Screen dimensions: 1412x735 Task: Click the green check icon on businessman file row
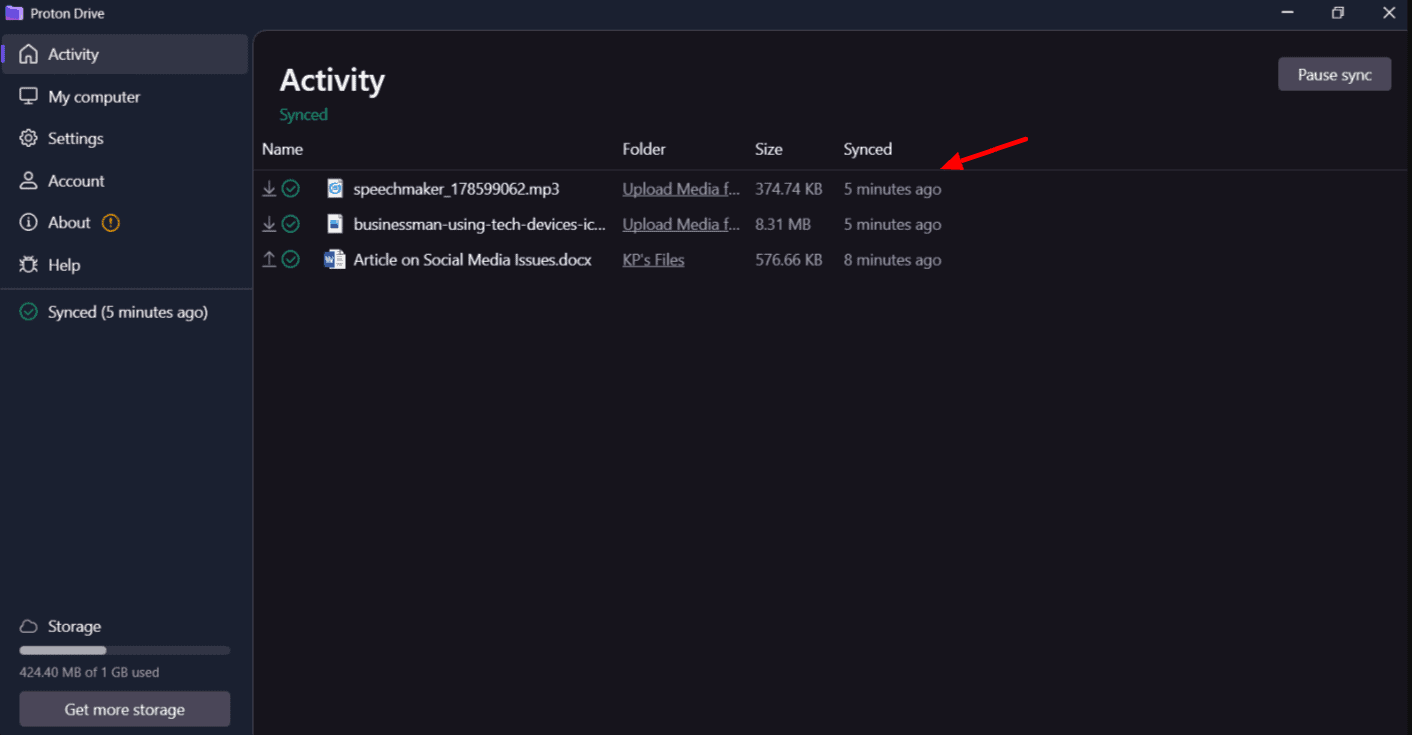[291, 224]
